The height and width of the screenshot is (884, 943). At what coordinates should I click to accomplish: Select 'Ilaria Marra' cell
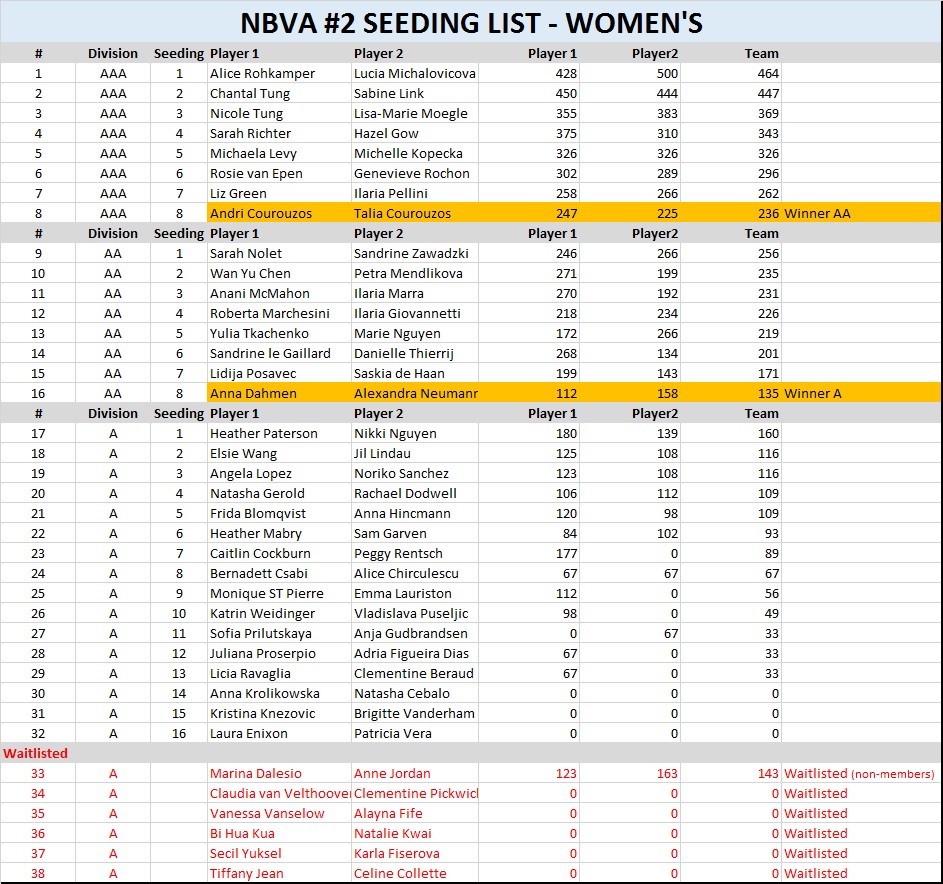pyautogui.click(x=415, y=293)
